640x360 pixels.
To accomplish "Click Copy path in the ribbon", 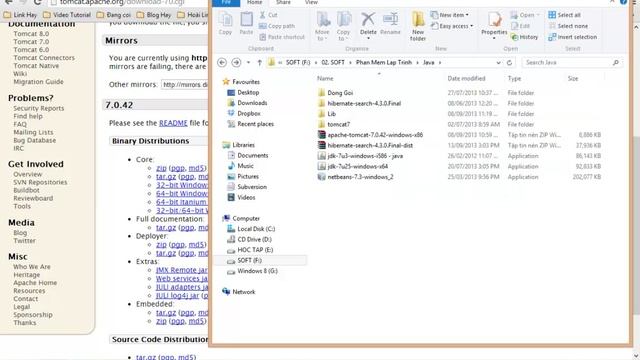I will tap(277, 26).
